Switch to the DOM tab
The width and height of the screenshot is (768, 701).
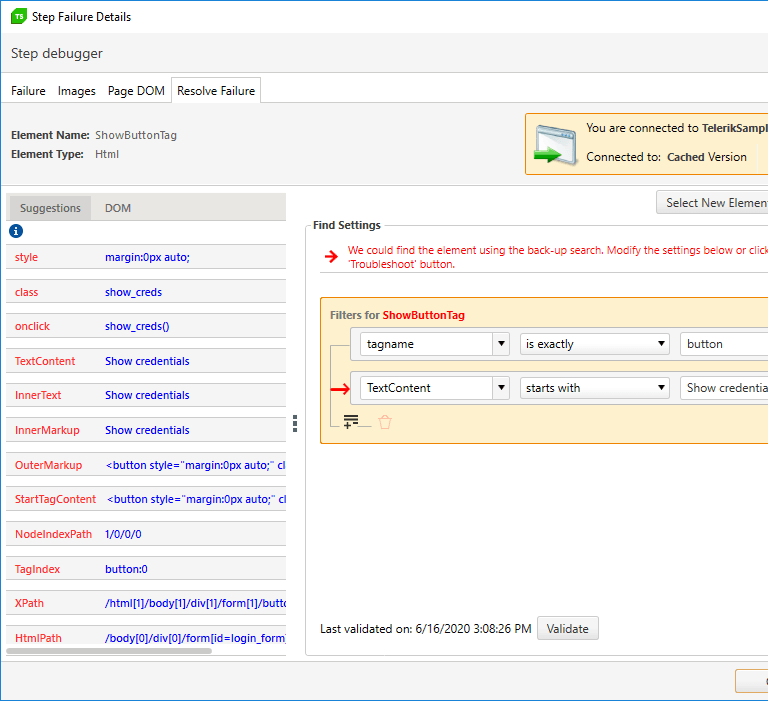[118, 208]
